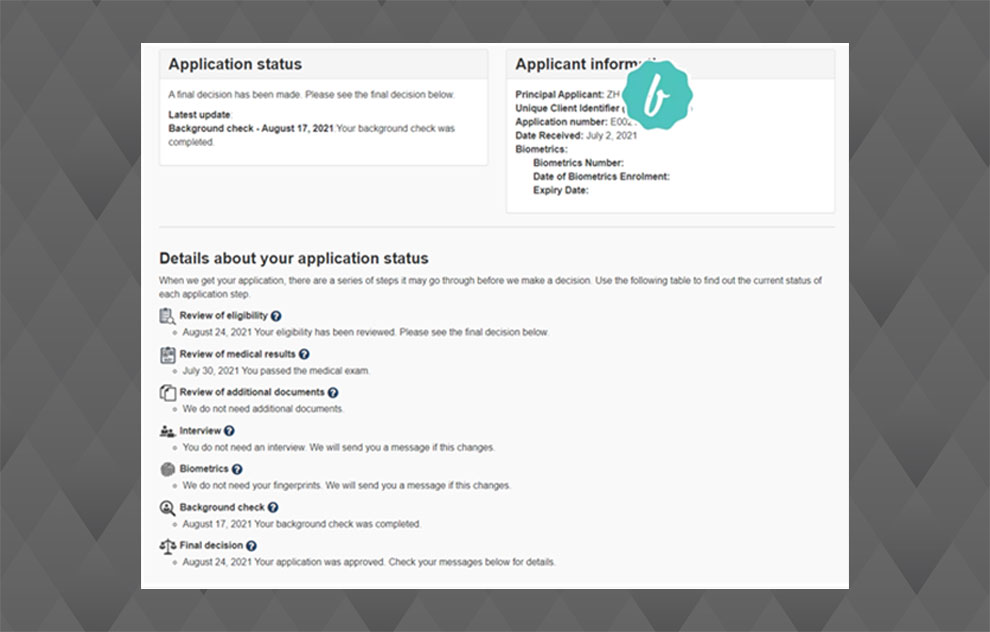Screen dimensions: 990x632
Task: Click the Final decision scales icon
Action: (x=167, y=546)
